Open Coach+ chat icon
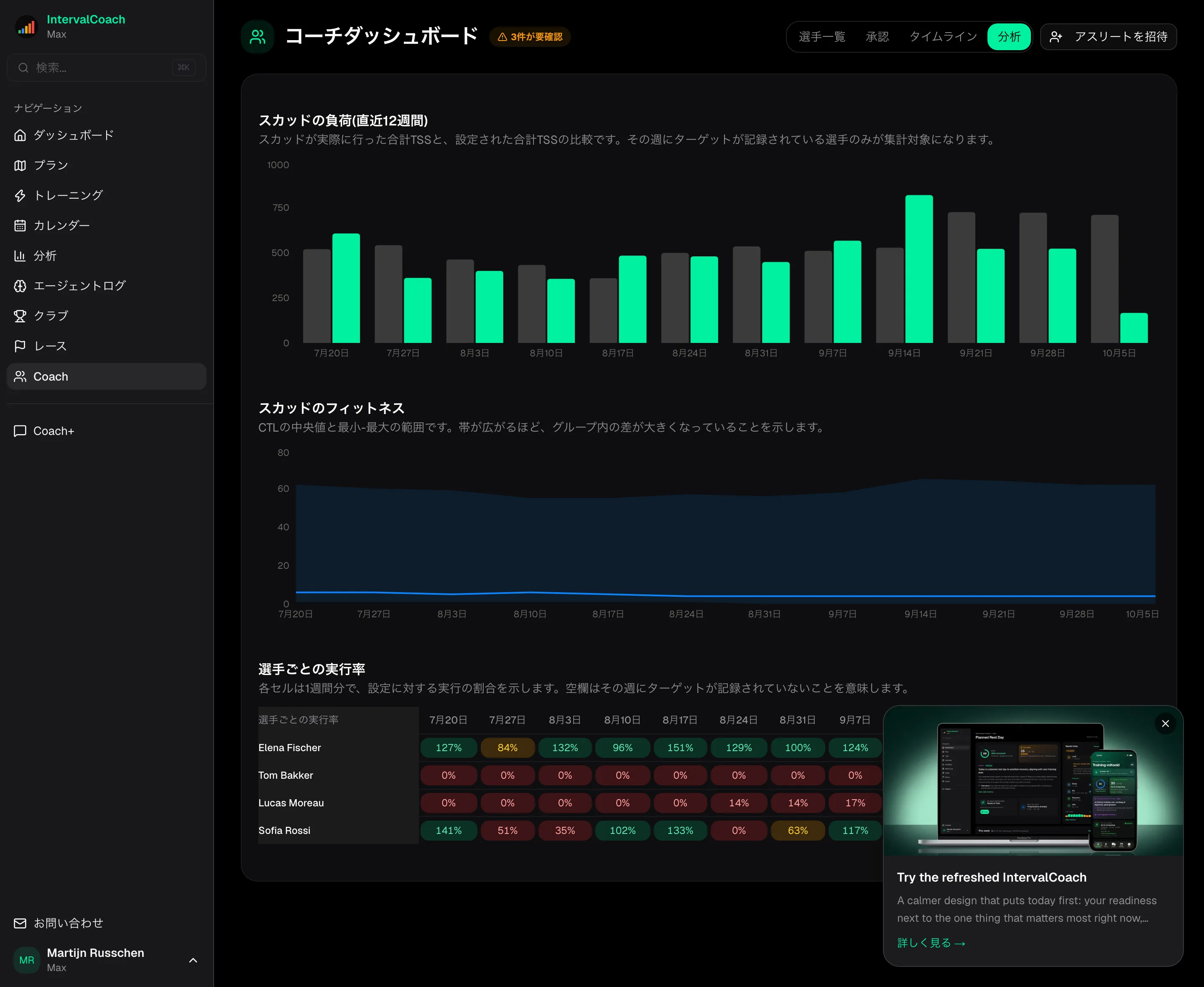Screen dimensions: 1204x987 [20, 431]
